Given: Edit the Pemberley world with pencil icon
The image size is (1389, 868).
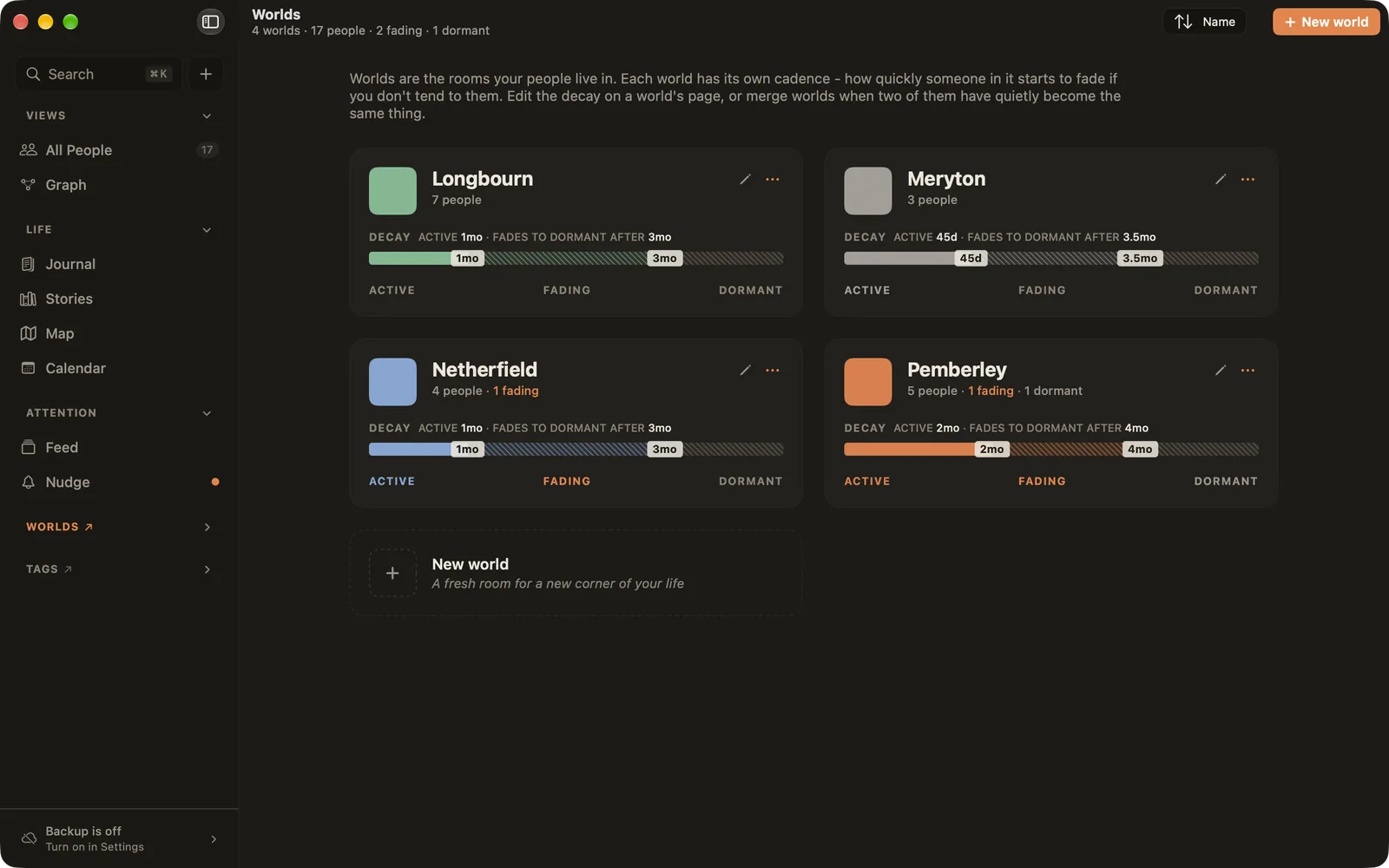Looking at the screenshot, I should pos(1220,370).
